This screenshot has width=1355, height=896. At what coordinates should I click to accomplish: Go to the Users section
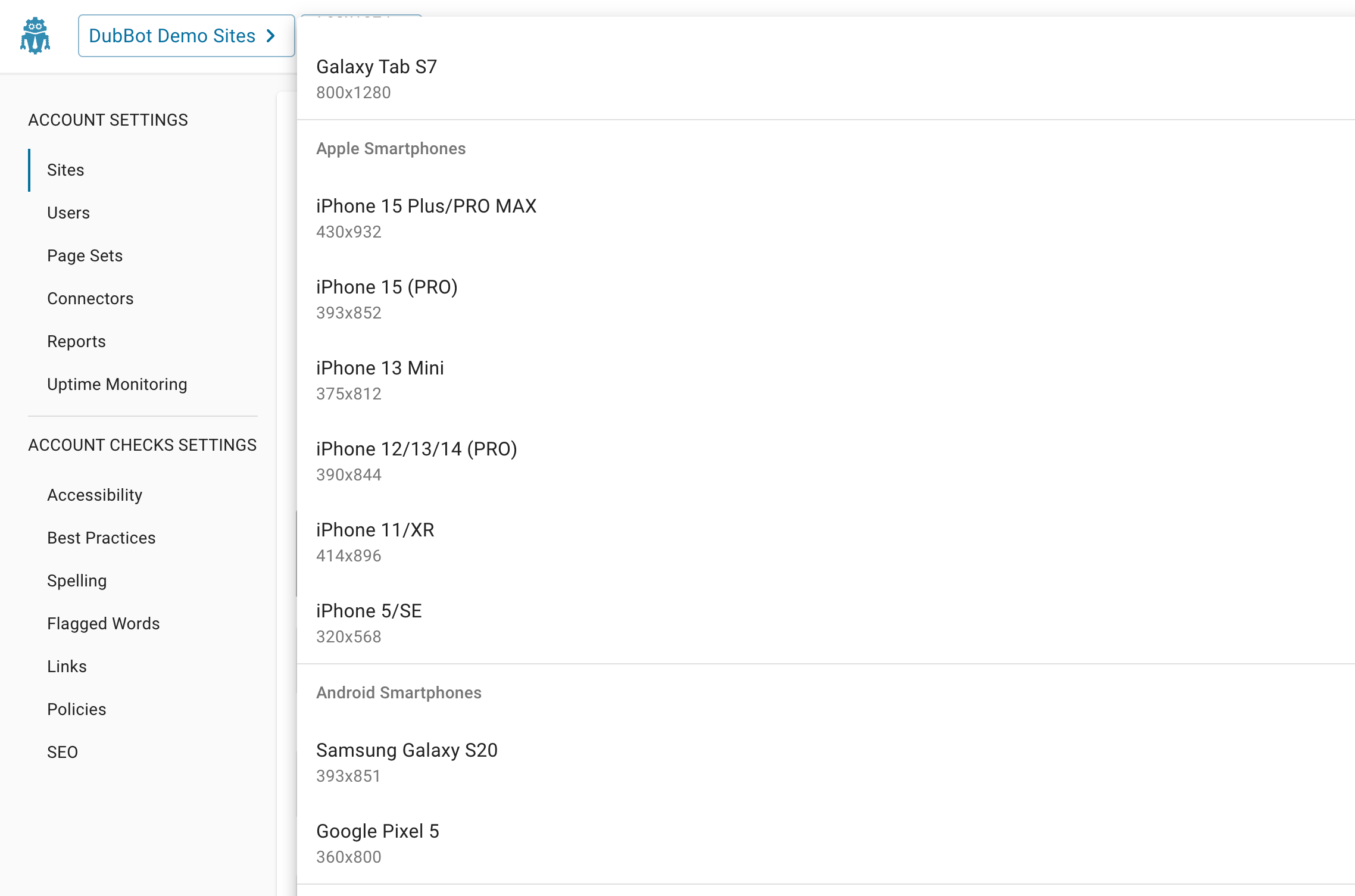tap(68, 213)
